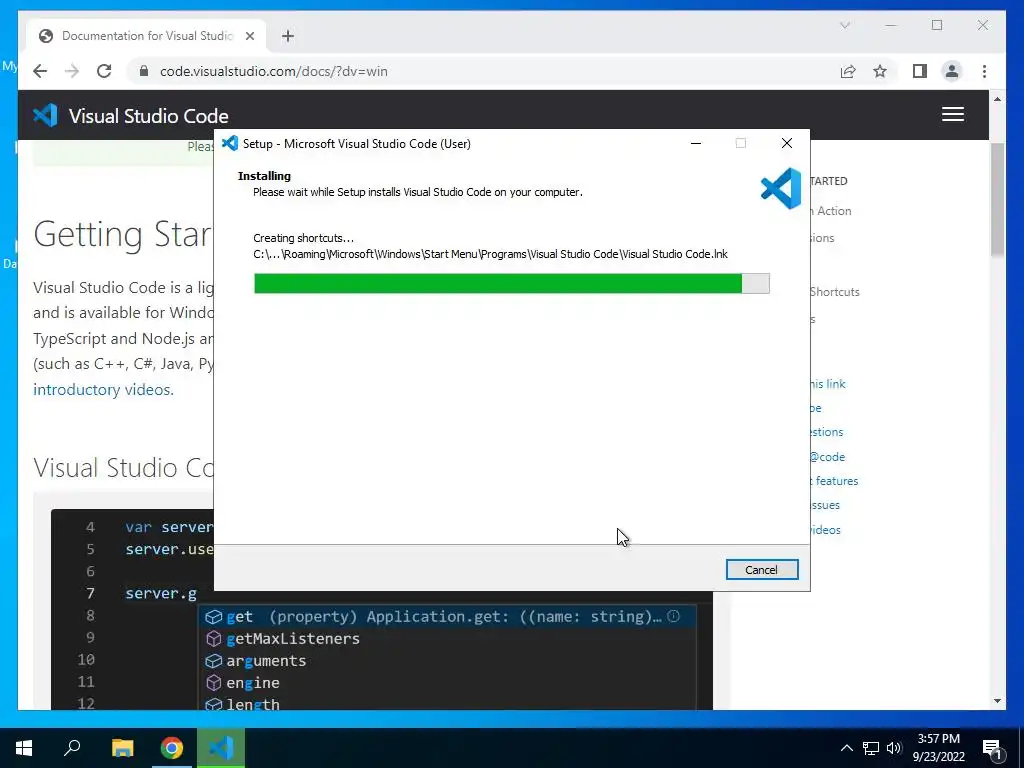Viewport: 1024px width, 768px height.
Task: Open Windows taskbar search
Action: coord(72,748)
